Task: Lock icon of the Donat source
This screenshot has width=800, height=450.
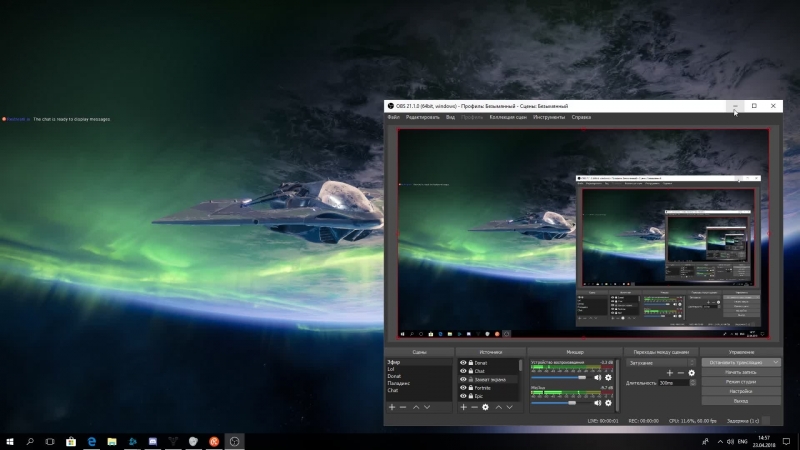Action: click(x=471, y=363)
